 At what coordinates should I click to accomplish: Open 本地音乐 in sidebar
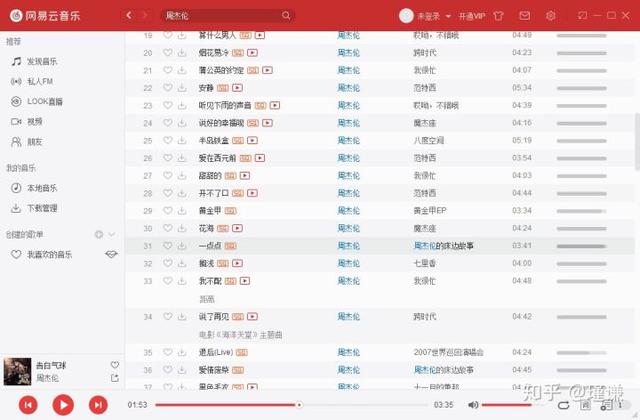coord(34,188)
